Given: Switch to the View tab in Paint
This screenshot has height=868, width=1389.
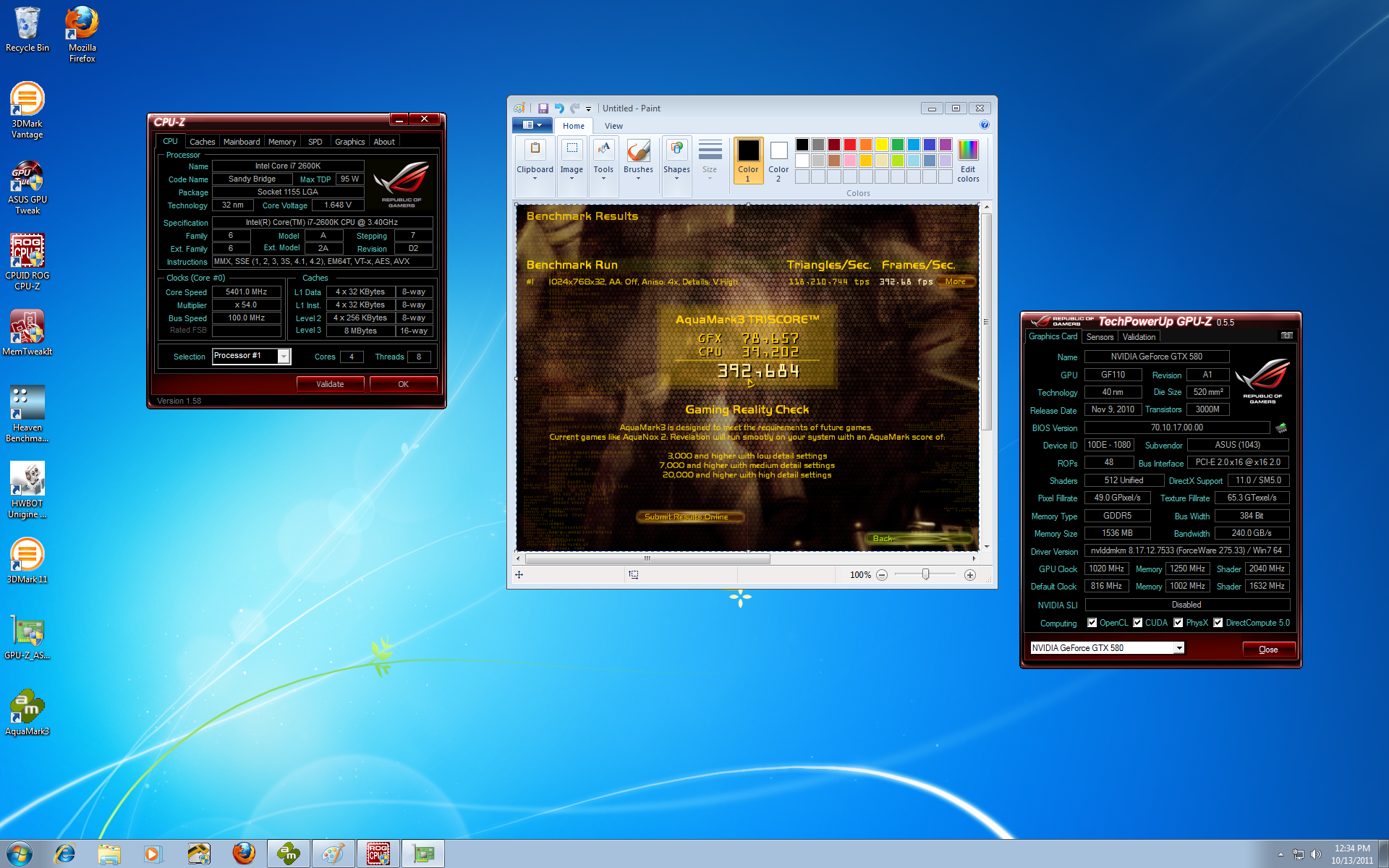Looking at the screenshot, I should point(613,126).
